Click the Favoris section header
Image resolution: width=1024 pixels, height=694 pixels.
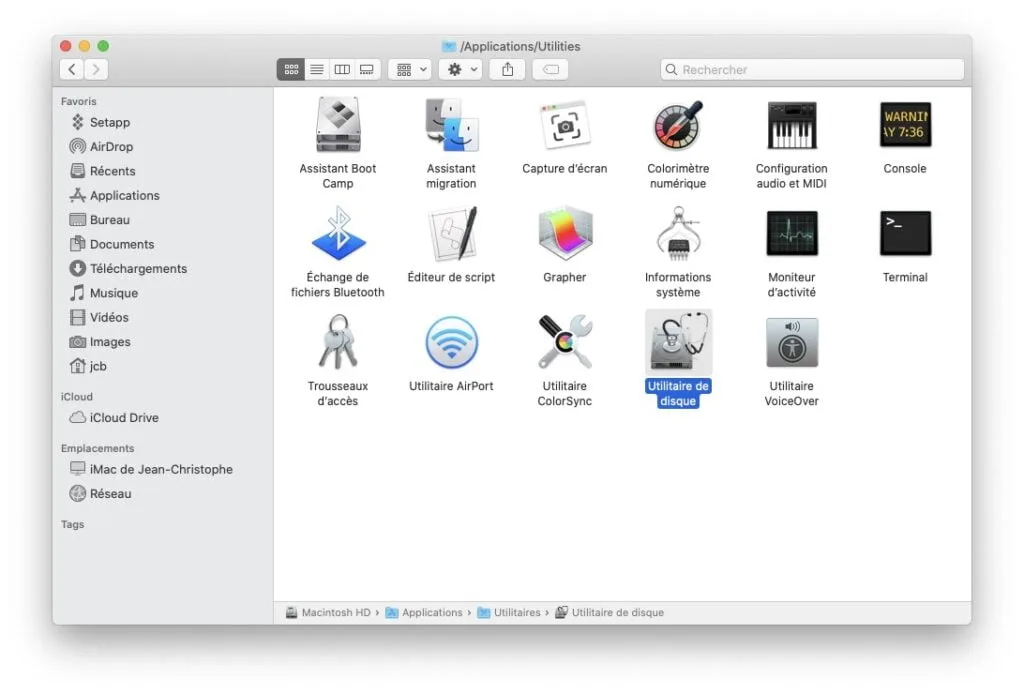[x=78, y=101]
